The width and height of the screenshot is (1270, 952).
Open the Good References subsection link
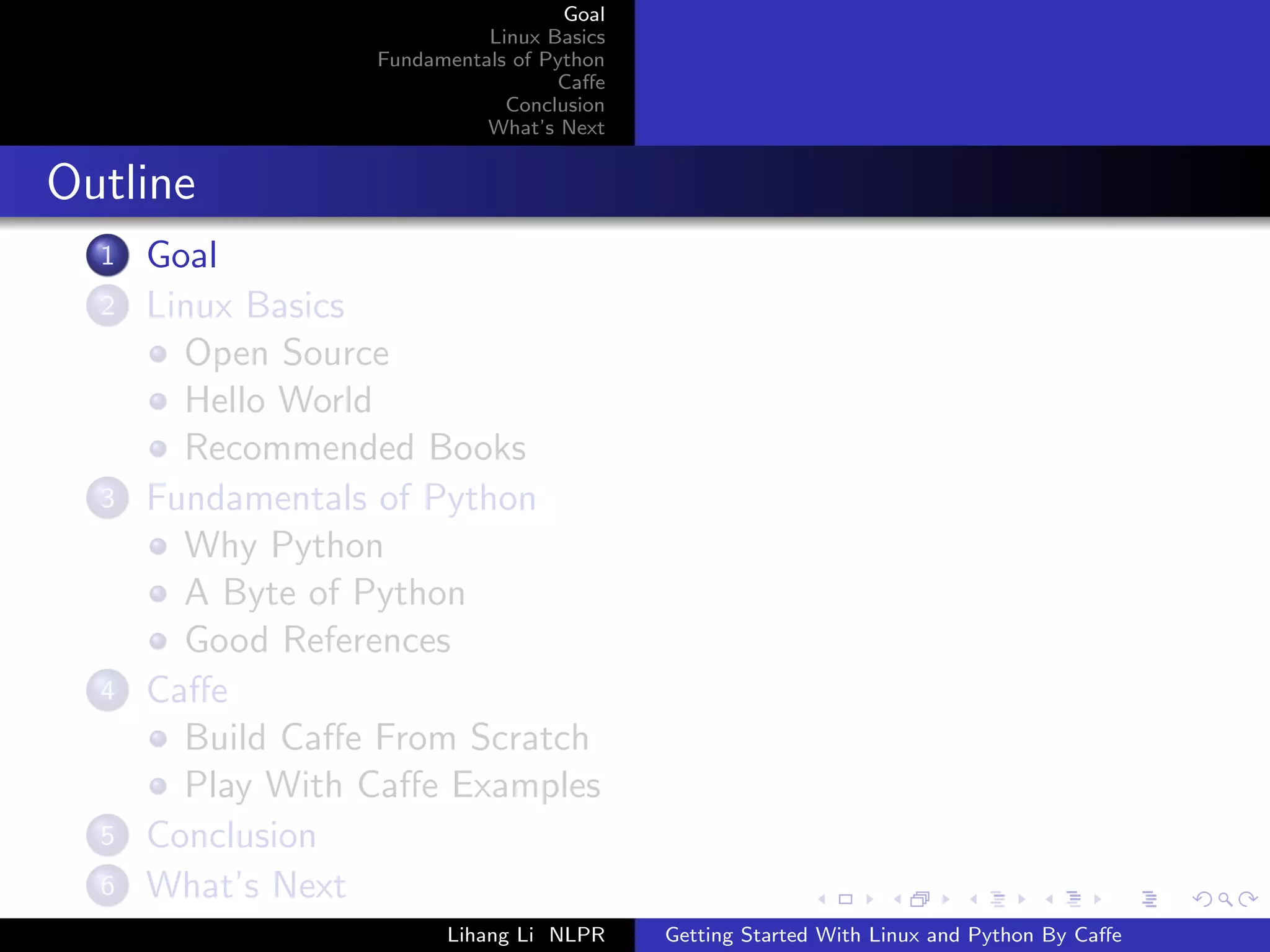point(317,640)
